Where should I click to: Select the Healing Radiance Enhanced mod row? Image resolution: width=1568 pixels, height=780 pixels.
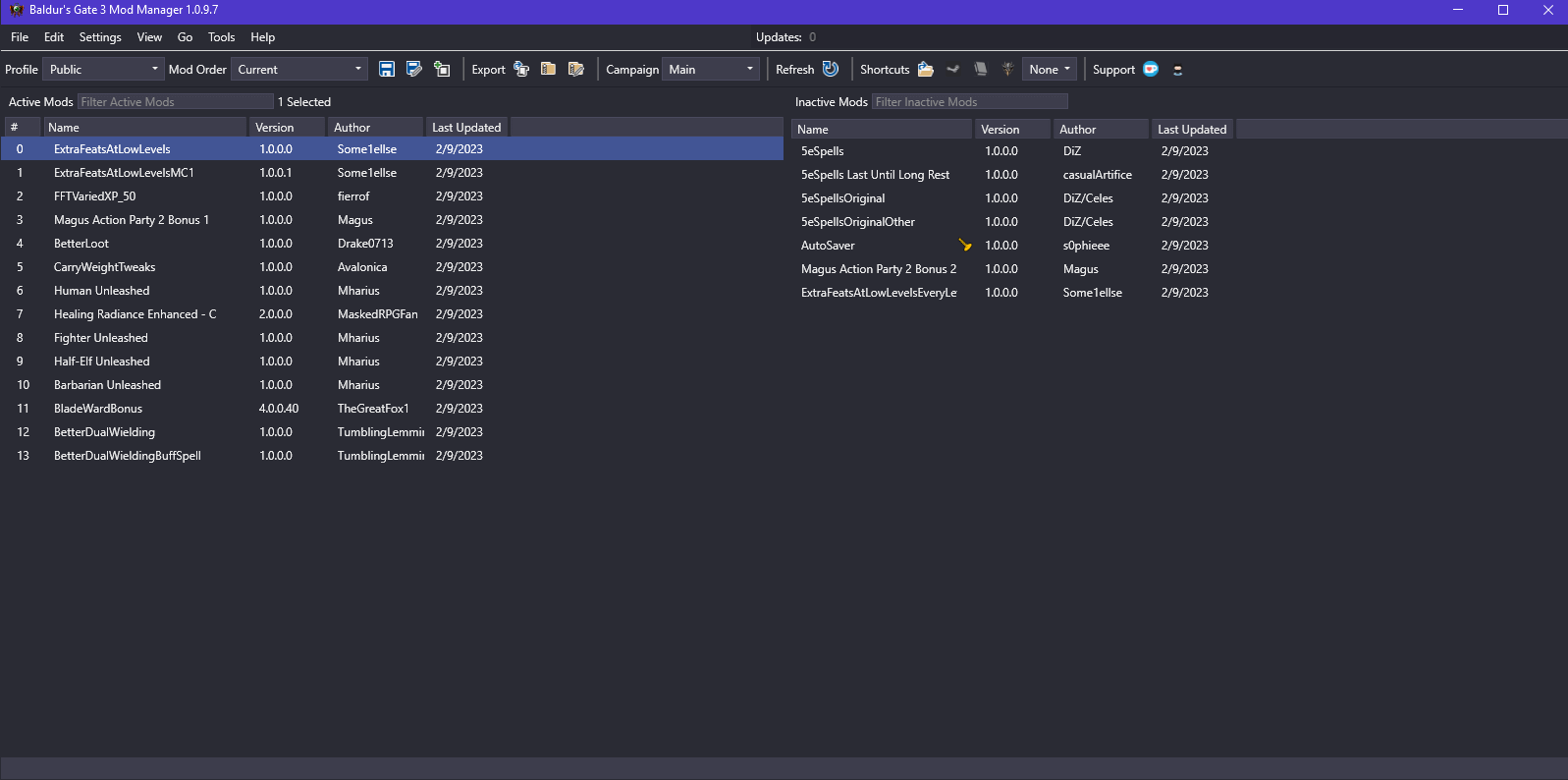(392, 313)
